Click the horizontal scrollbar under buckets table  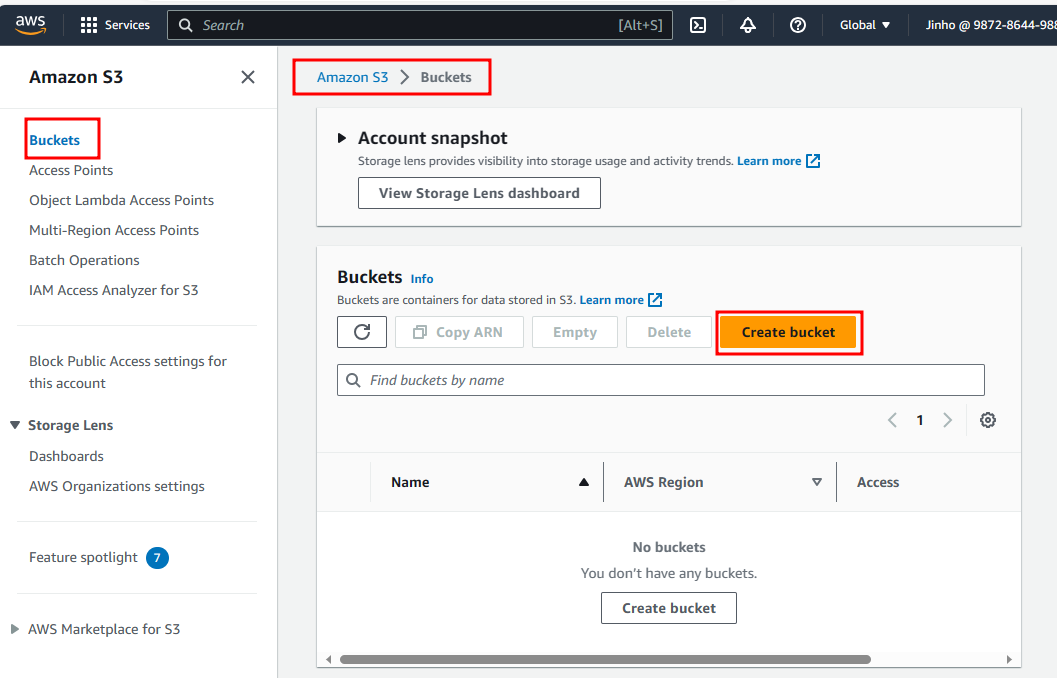pos(605,659)
